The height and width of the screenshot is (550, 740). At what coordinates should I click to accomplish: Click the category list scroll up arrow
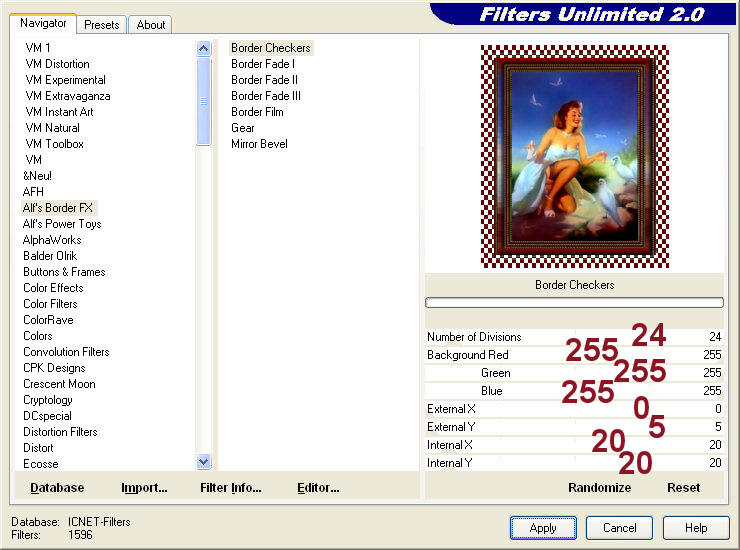203,48
